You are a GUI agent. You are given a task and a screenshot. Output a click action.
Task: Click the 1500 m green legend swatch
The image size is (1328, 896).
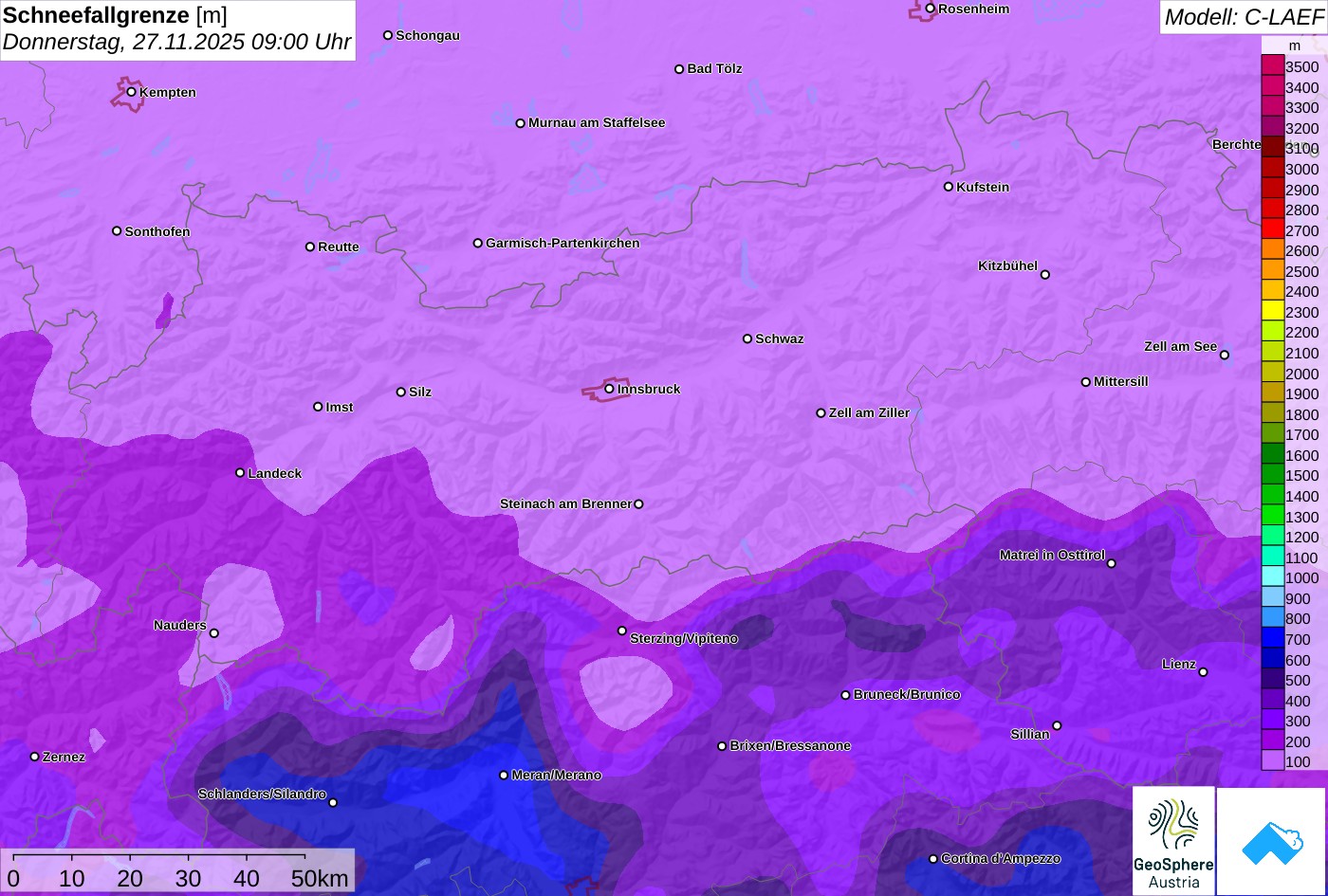1272,474
